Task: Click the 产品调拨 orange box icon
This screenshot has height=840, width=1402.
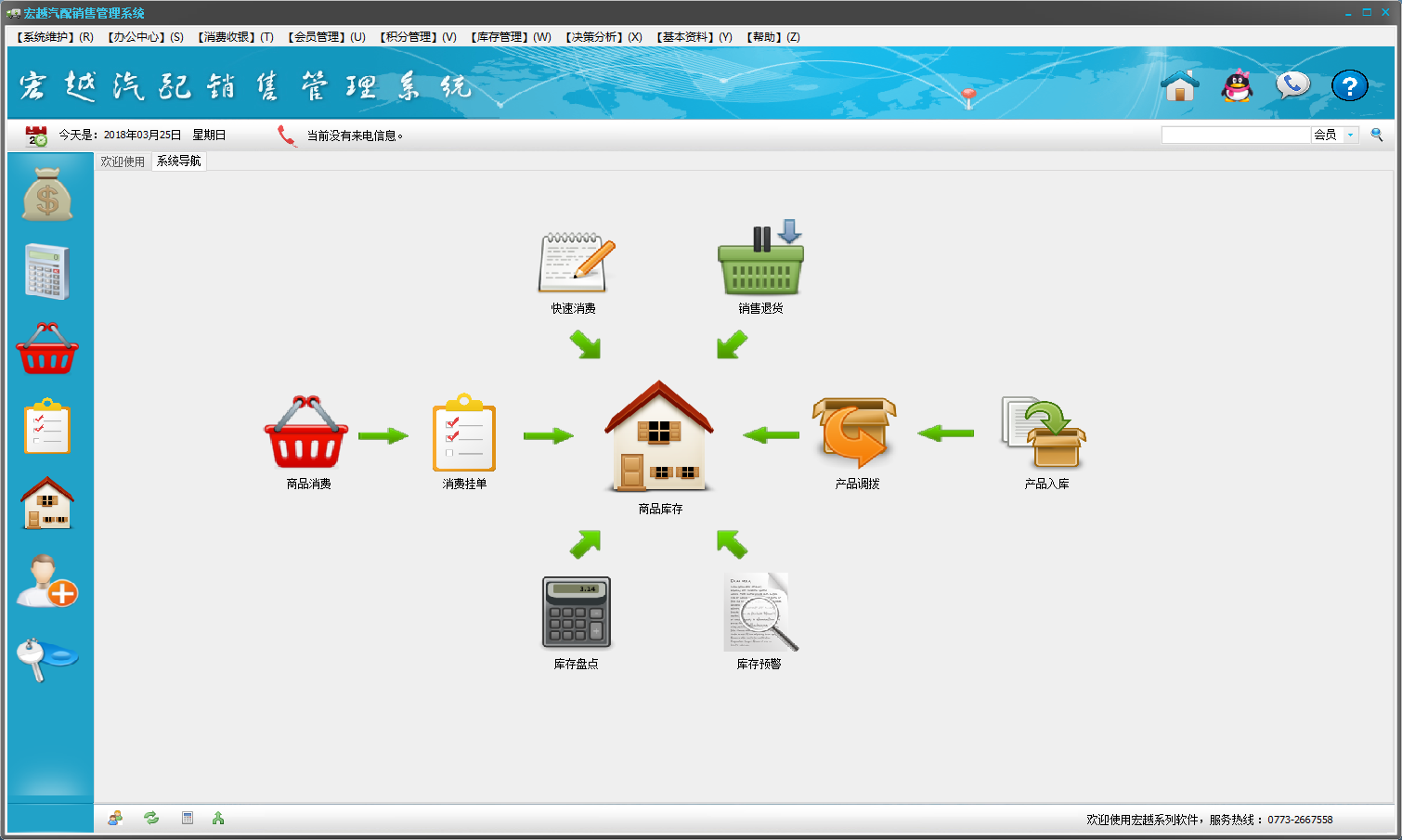Action: coord(855,433)
